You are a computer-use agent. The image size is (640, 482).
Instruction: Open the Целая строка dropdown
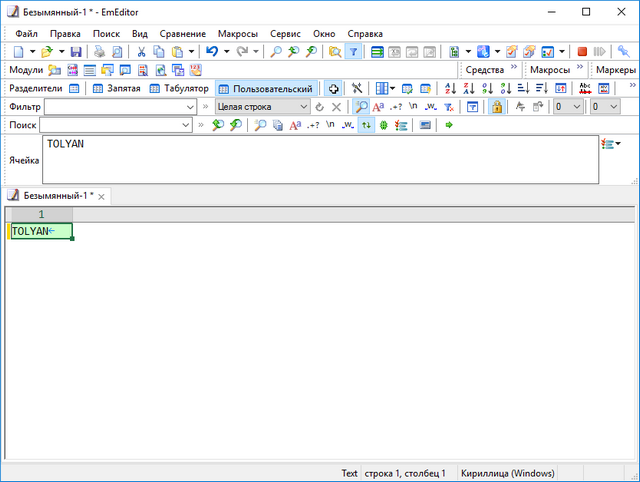(303, 107)
